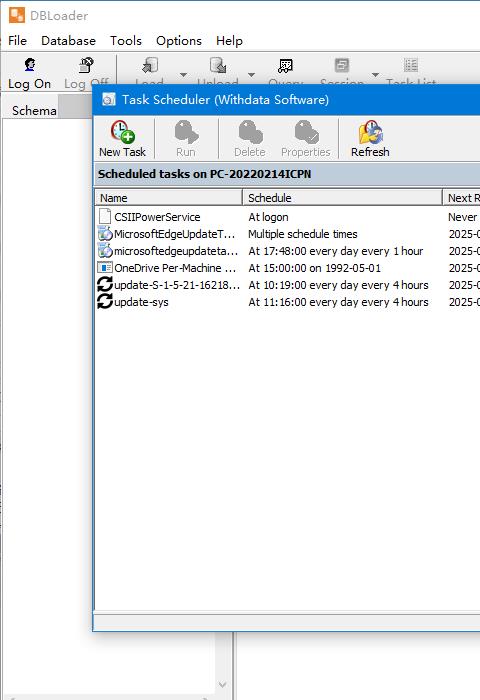Click the Task List icon in toolbar

point(411,65)
